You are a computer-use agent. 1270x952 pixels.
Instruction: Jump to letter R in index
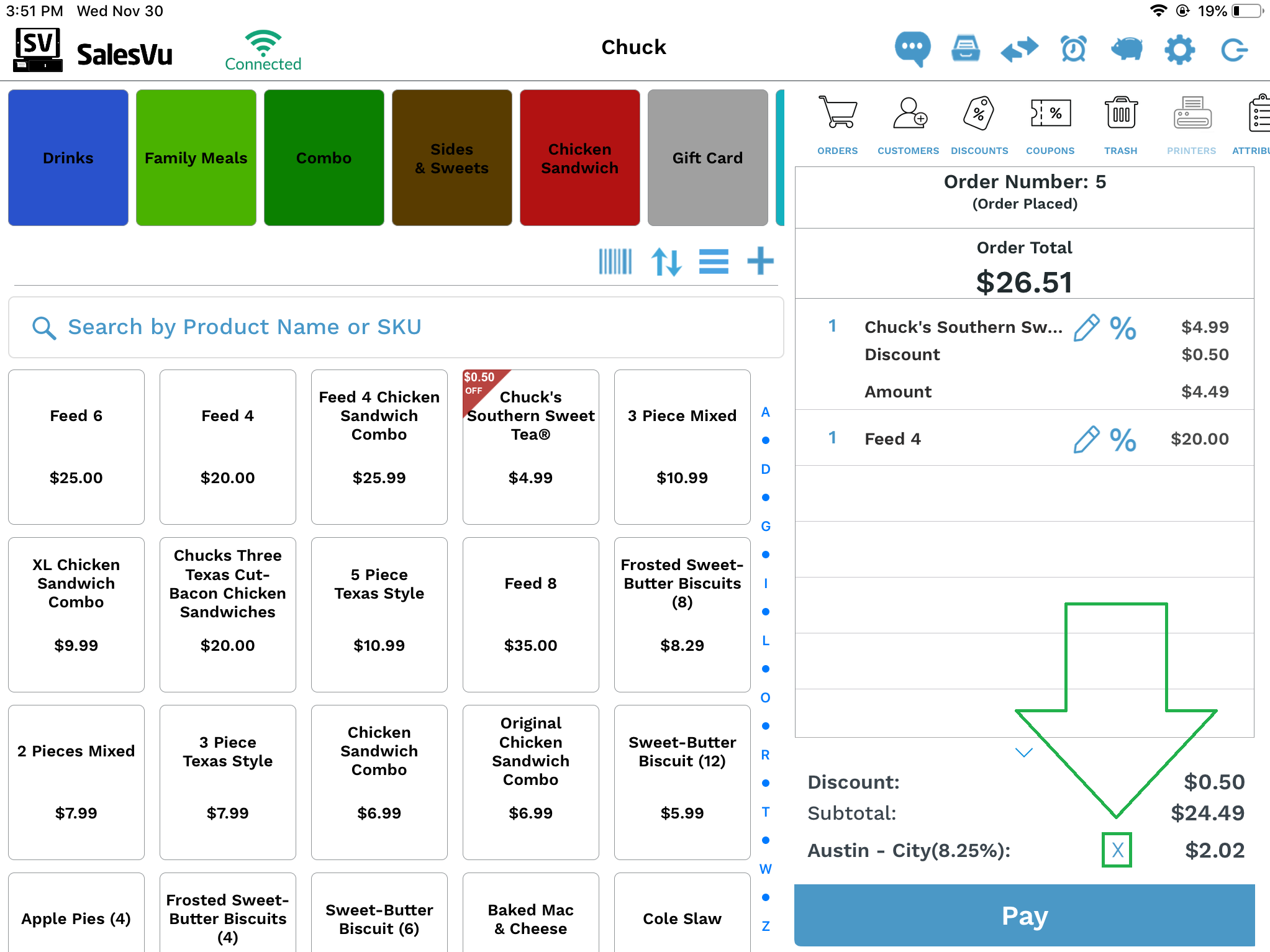pos(766,755)
